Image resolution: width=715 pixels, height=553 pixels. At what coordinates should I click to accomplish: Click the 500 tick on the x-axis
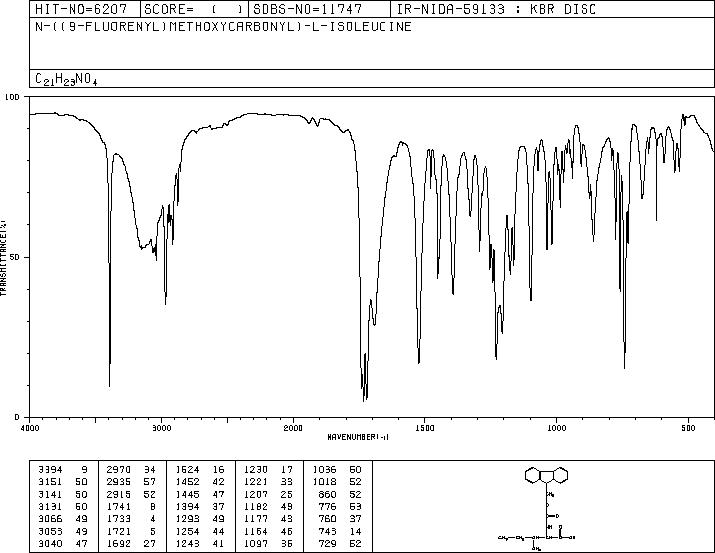(x=688, y=428)
